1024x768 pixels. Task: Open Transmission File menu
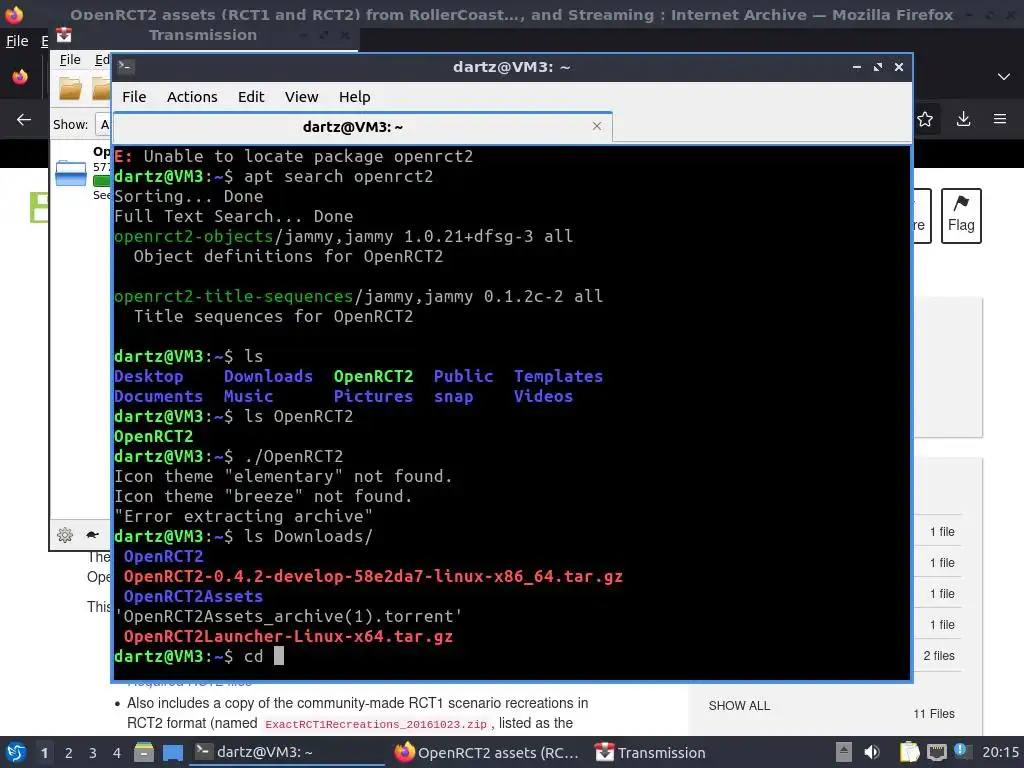tap(70, 60)
